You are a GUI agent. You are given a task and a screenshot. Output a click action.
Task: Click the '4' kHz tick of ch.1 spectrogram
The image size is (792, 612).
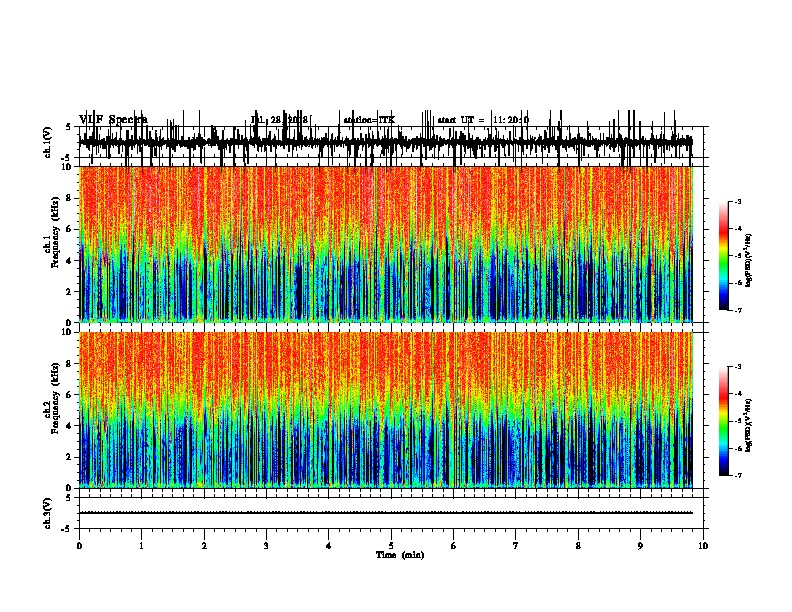click(70, 261)
